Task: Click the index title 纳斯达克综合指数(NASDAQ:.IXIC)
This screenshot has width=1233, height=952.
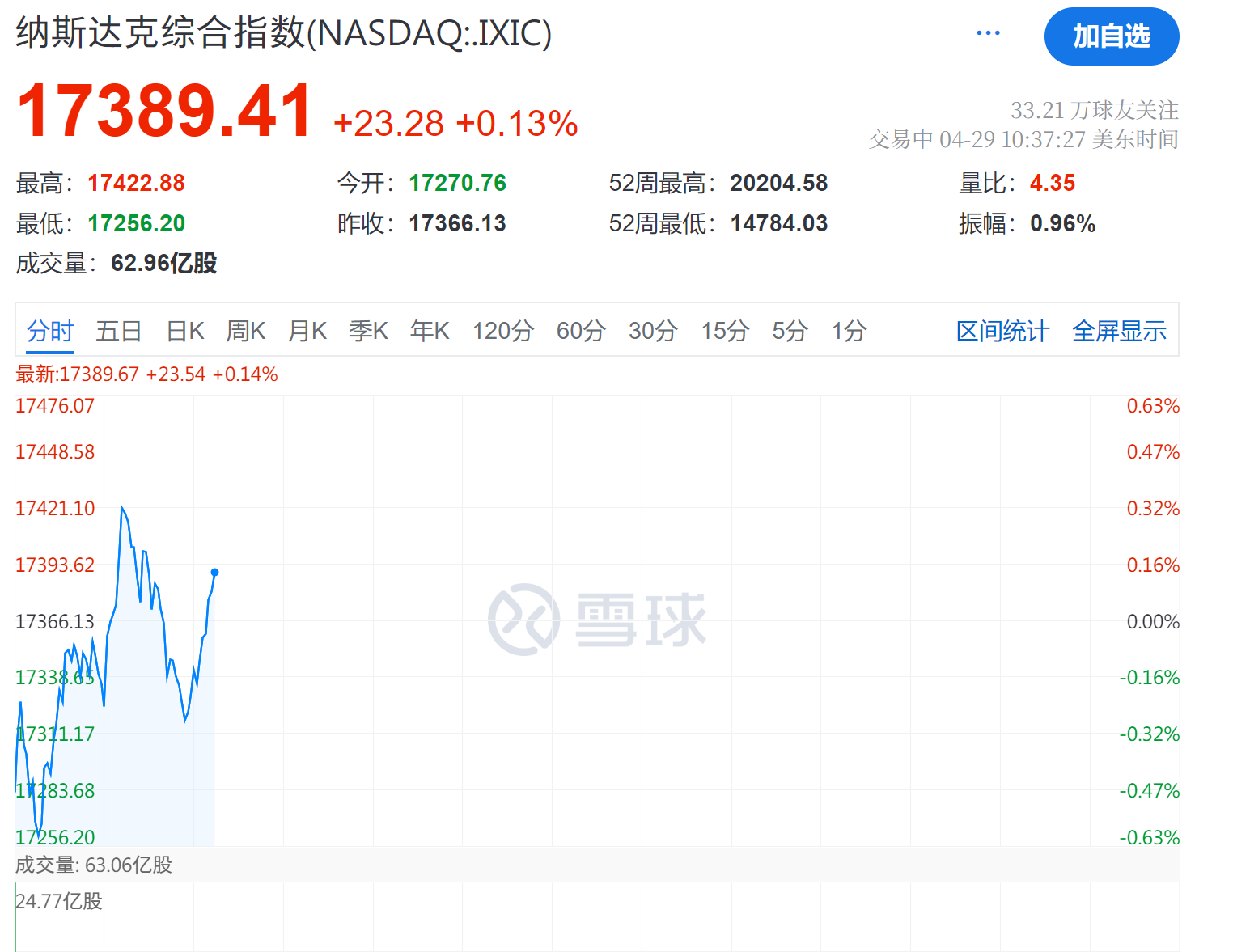Action: [284, 34]
